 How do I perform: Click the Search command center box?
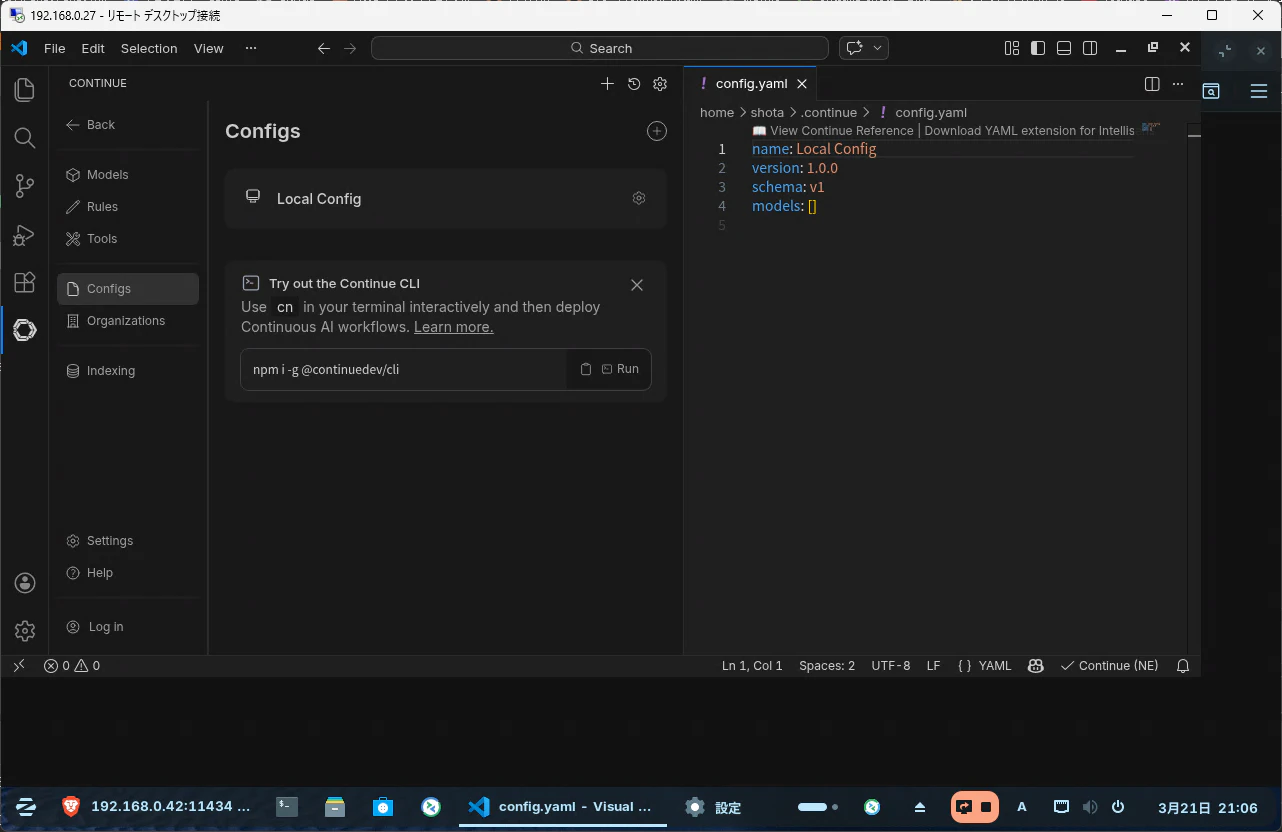click(x=600, y=48)
